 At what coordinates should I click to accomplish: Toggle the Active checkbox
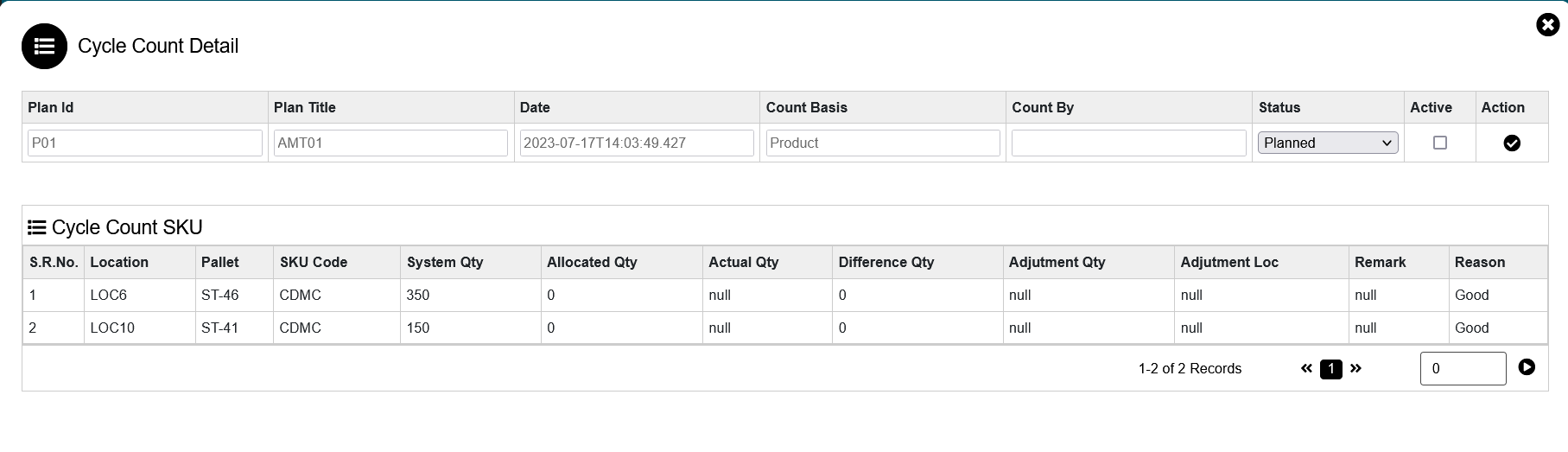pyautogui.click(x=1439, y=143)
